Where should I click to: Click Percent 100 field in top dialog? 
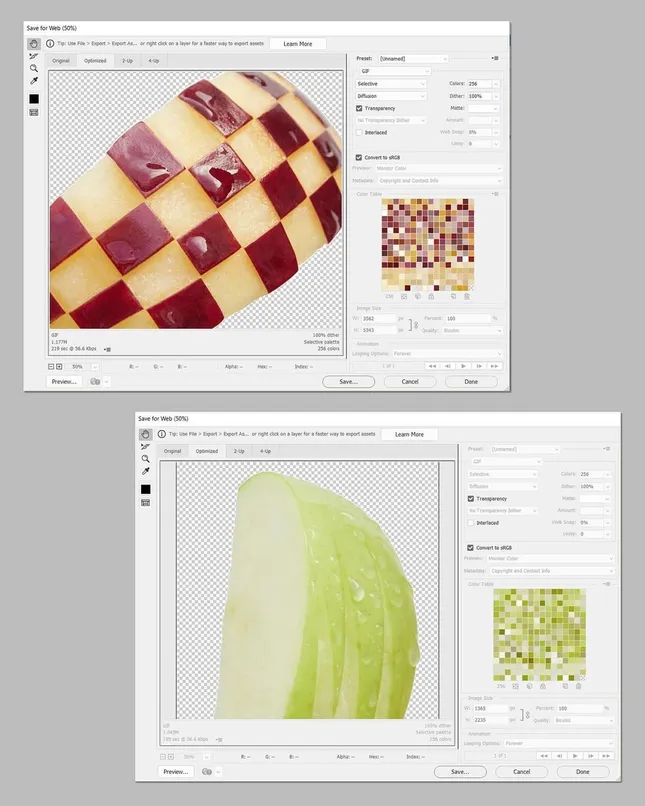[x=468, y=319]
